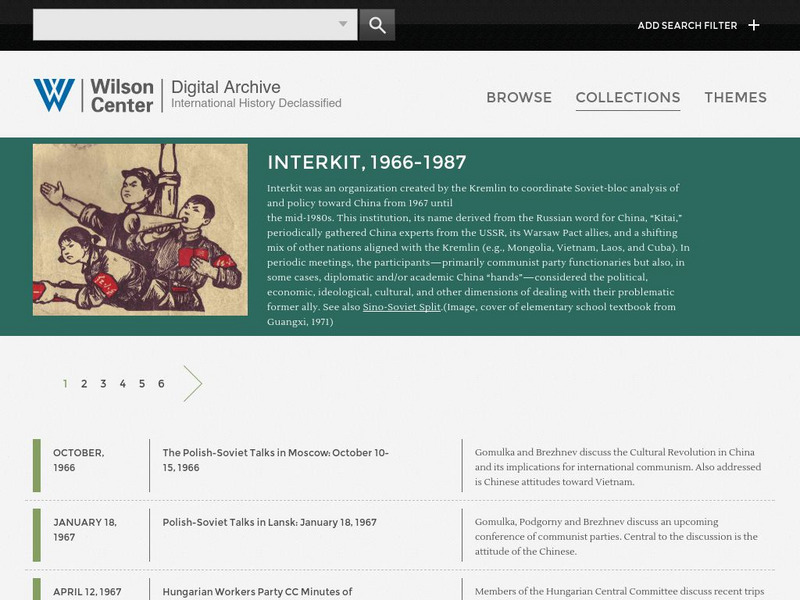Click Wilson Center logo text
The image size is (800, 600).
(122, 95)
